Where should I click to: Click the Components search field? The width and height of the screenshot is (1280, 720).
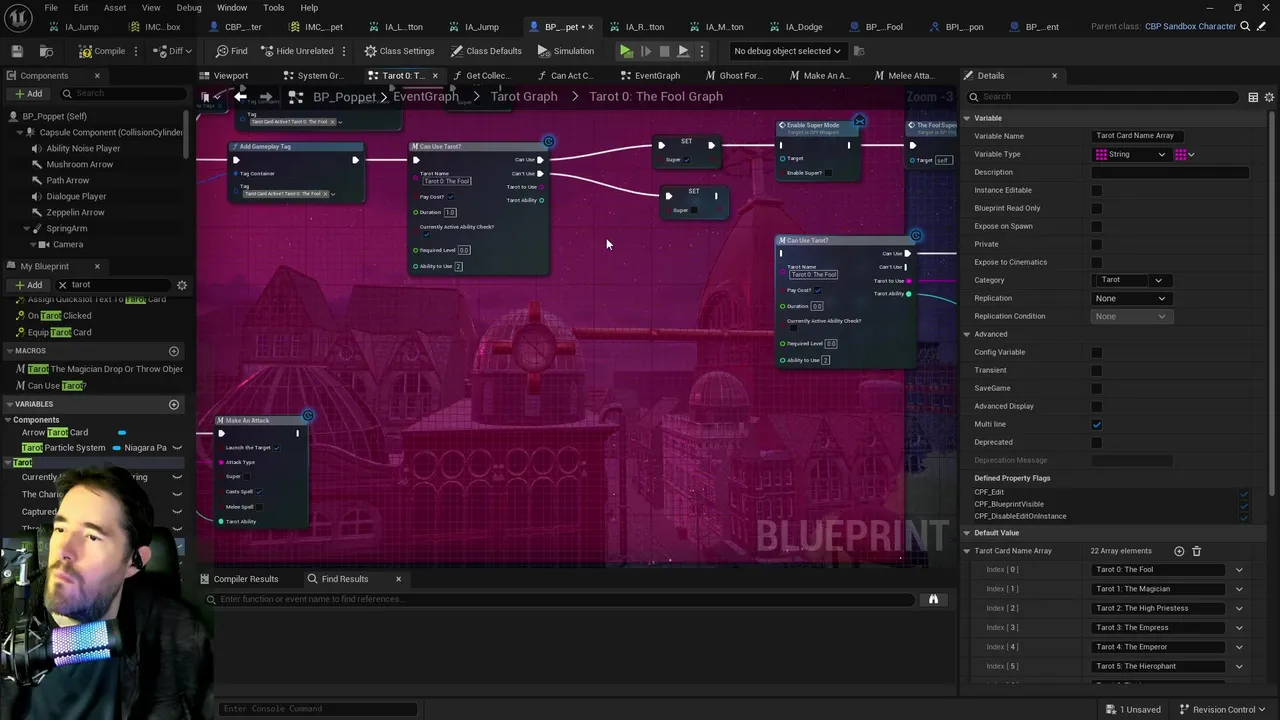[x=122, y=93]
